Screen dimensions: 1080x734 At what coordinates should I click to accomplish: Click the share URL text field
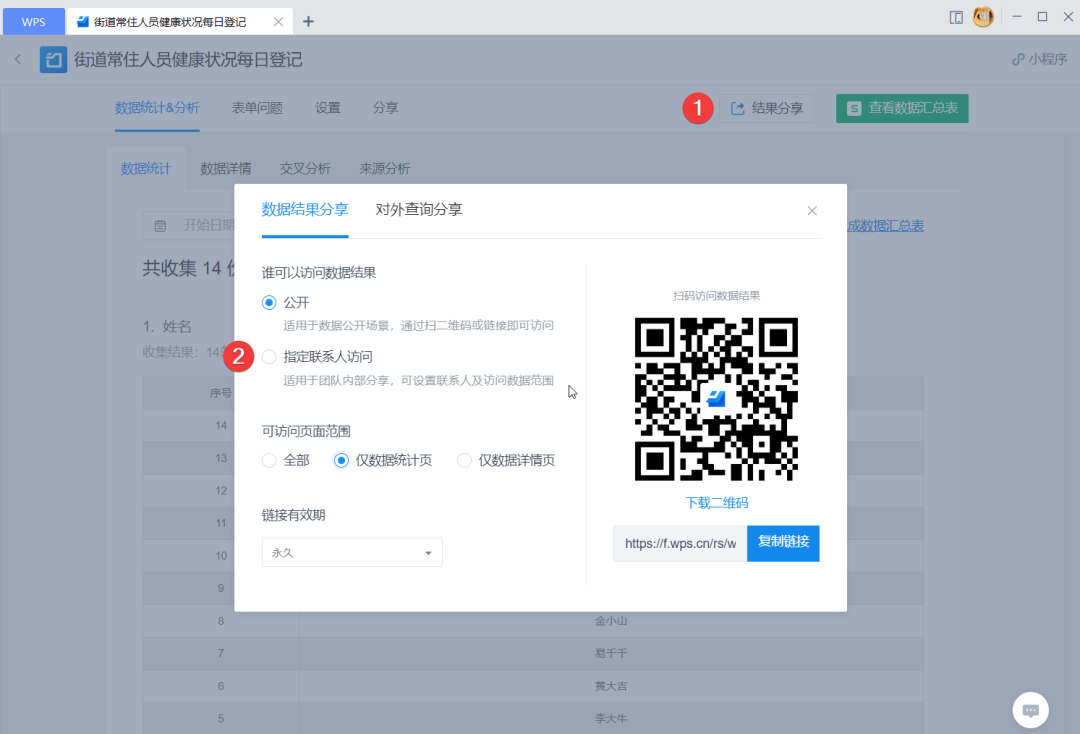pos(680,543)
